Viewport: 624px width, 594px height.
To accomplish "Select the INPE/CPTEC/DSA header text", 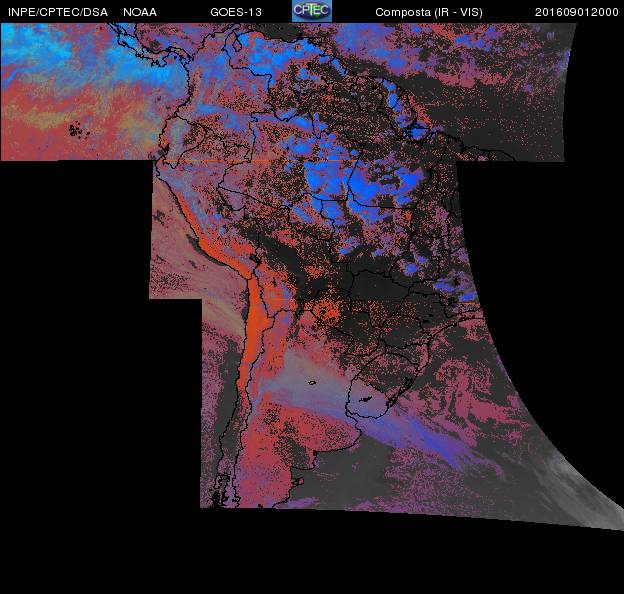I will tap(58, 12).
